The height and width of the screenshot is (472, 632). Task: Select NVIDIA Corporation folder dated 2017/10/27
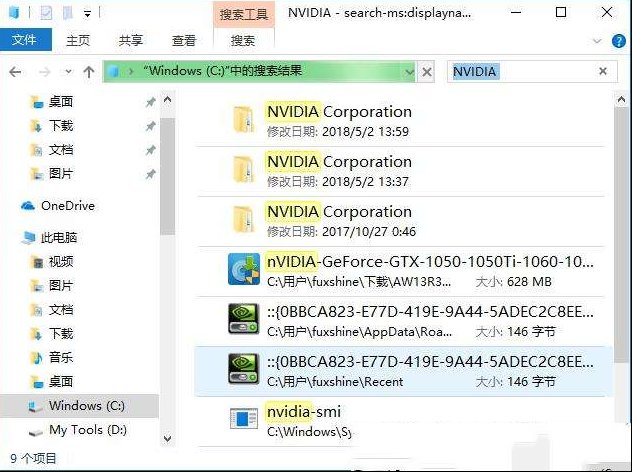401,221
